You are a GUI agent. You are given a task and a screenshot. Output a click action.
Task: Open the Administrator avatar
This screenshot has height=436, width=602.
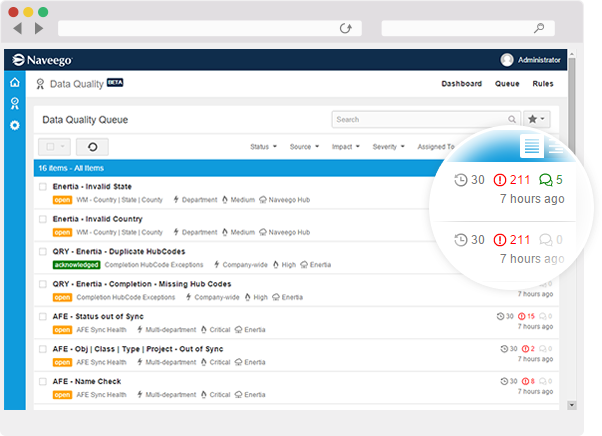coord(507,59)
